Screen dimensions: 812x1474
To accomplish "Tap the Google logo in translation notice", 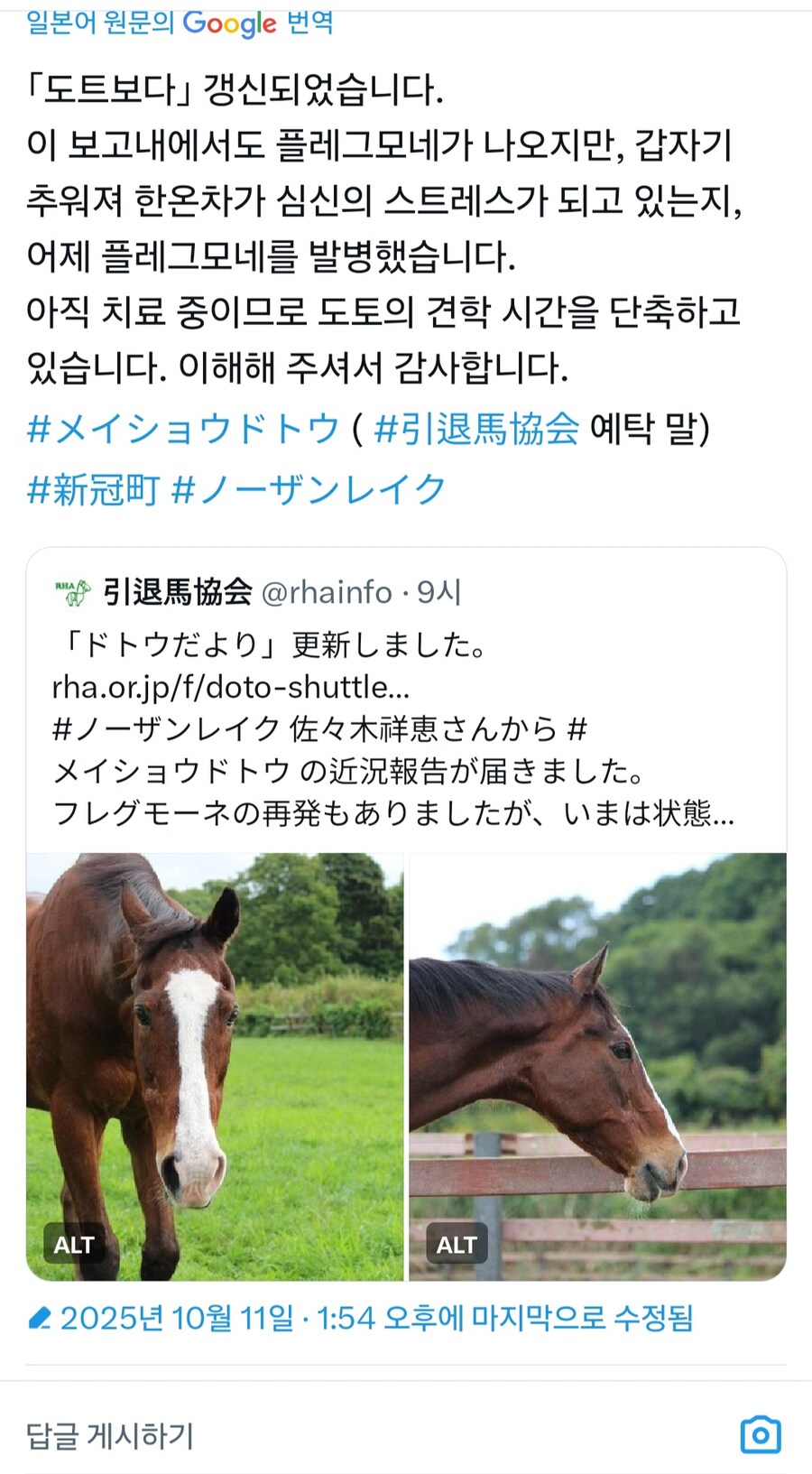I will coord(230,23).
